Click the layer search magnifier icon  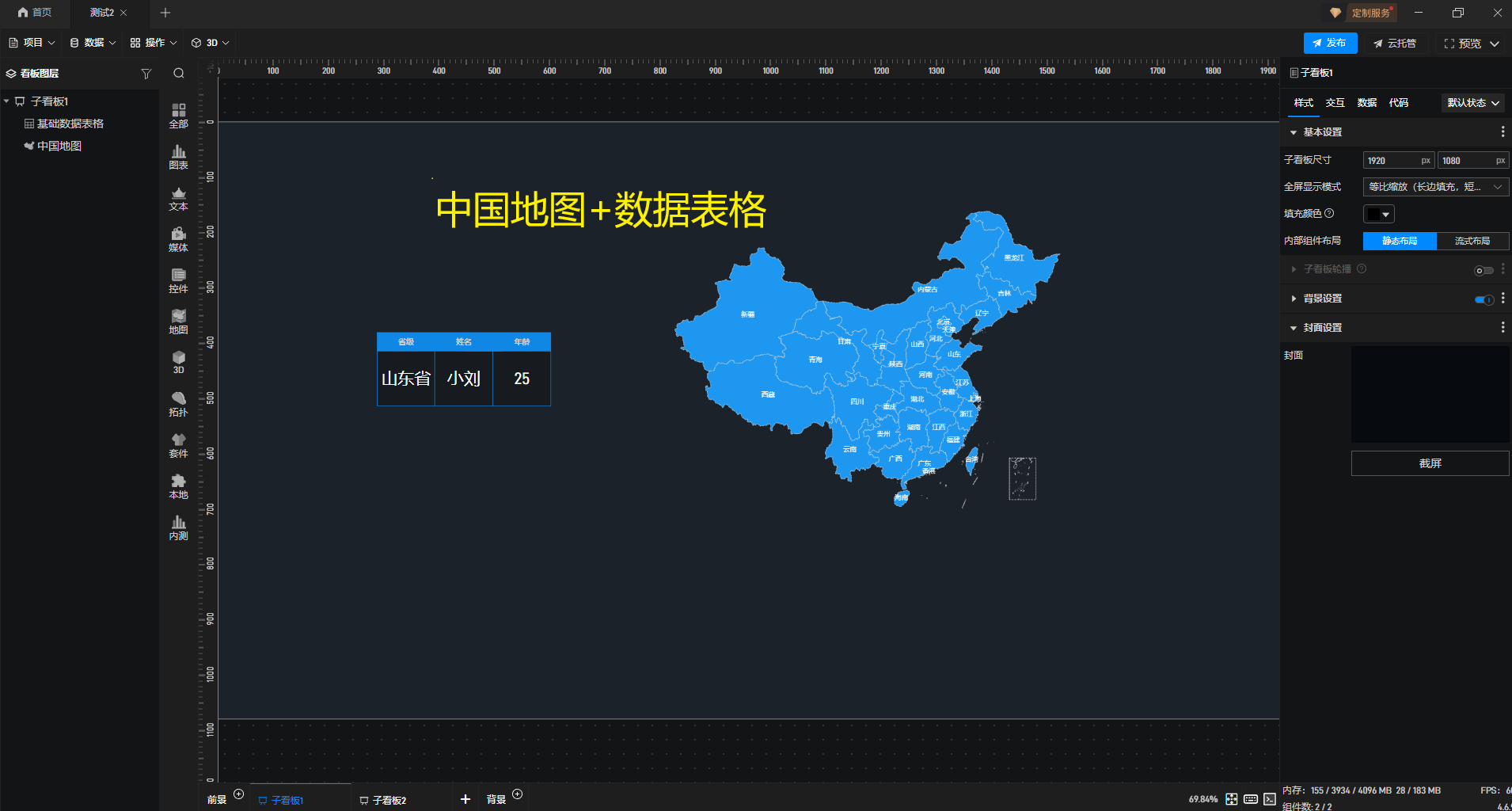179,73
